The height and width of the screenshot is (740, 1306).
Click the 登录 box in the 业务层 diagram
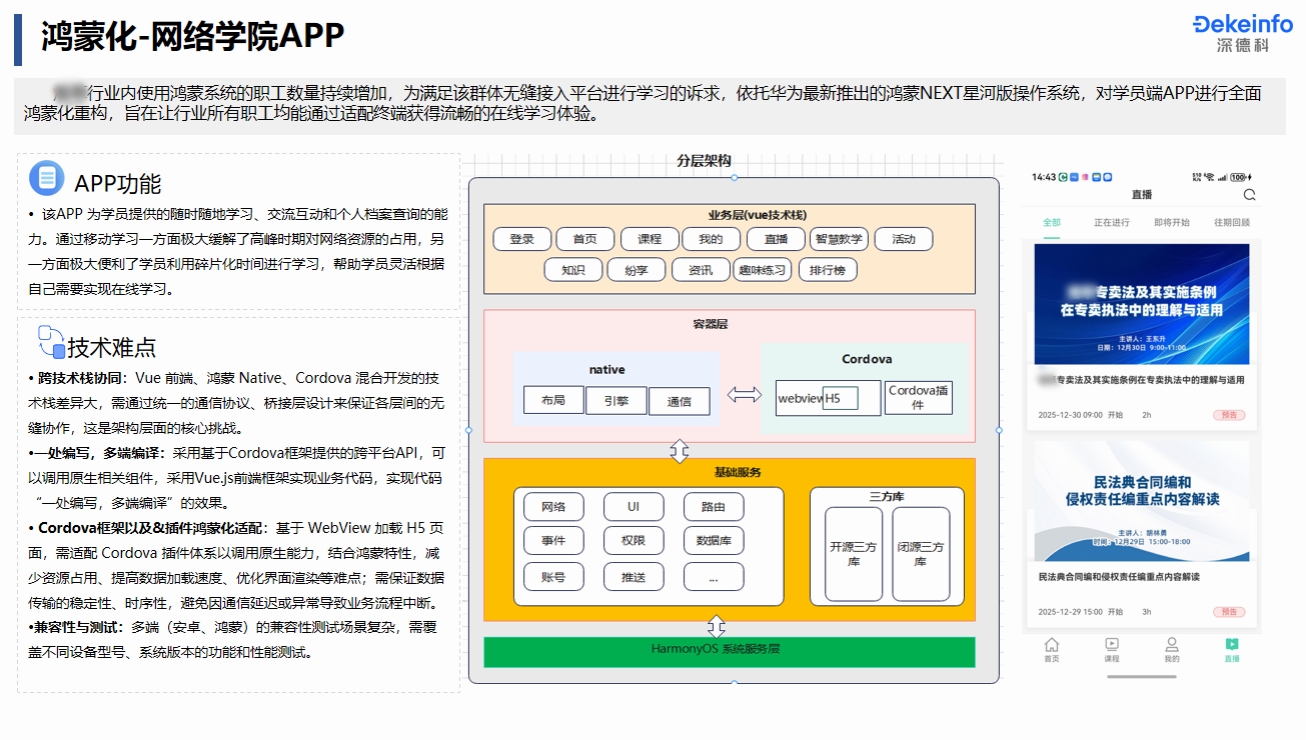[521, 239]
